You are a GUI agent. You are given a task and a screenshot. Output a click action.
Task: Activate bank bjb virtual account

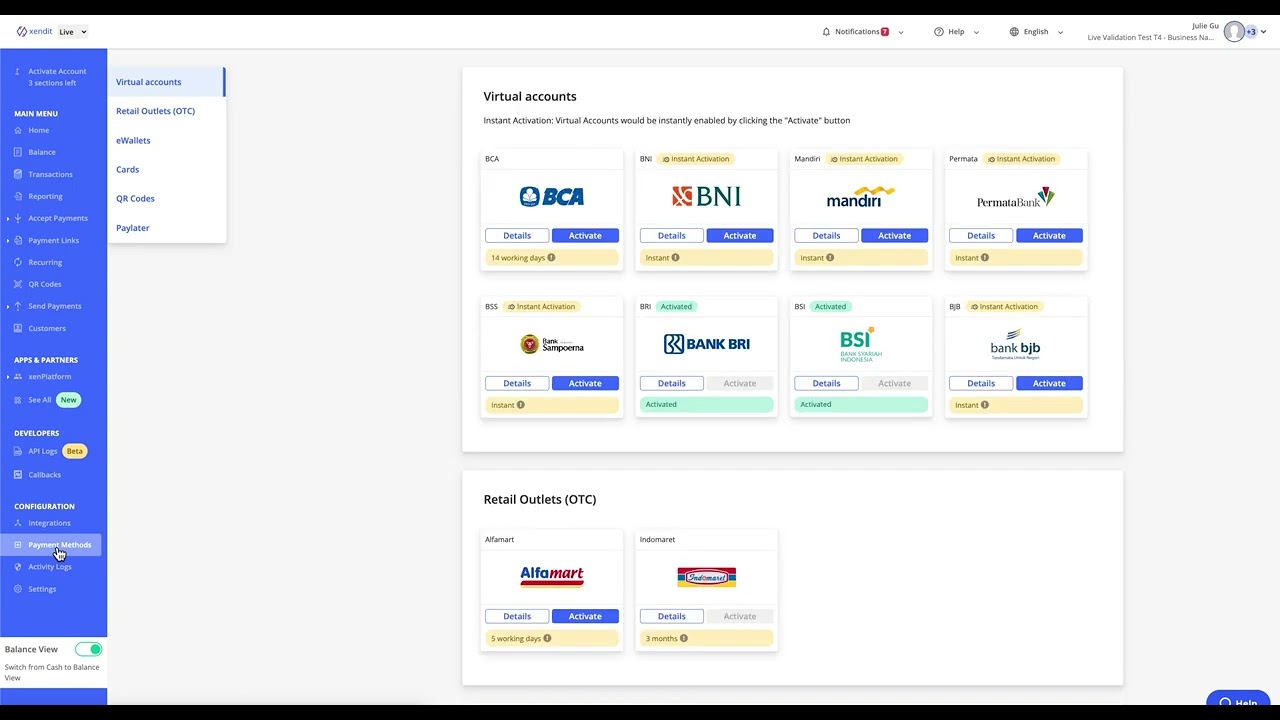pyautogui.click(x=1049, y=383)
